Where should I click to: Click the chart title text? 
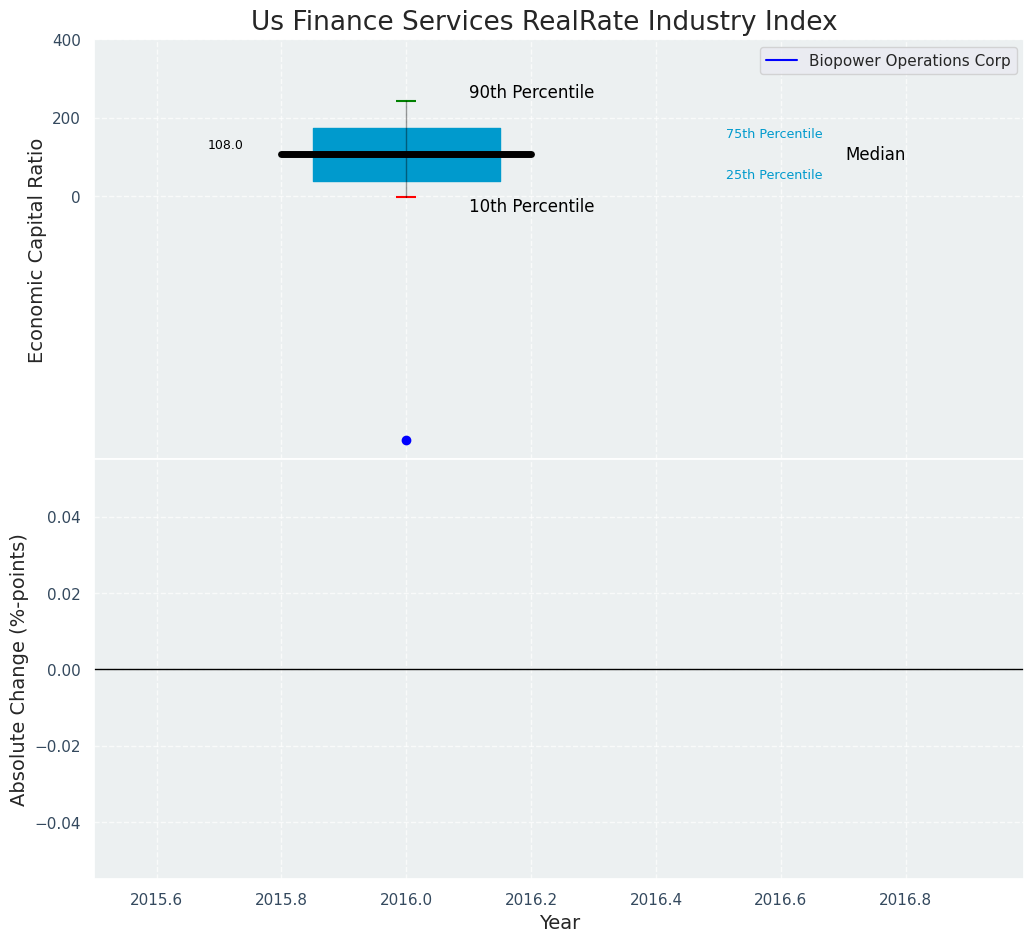tap(543, 22)
